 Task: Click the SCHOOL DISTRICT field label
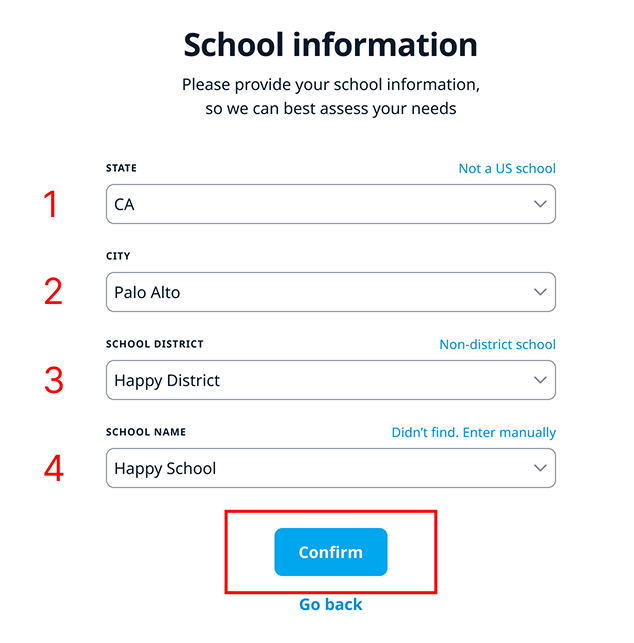click(x=155, y=344)
